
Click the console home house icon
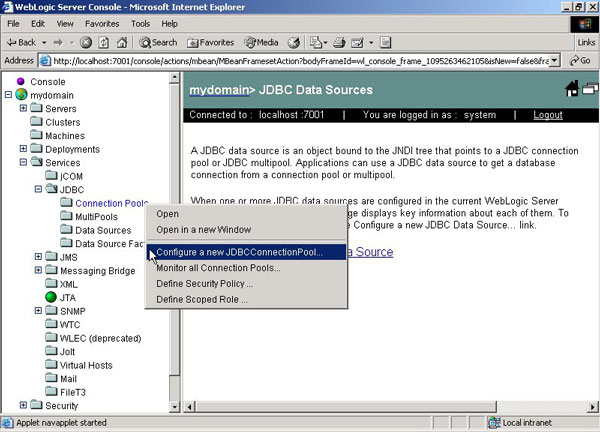pos(572,89)
